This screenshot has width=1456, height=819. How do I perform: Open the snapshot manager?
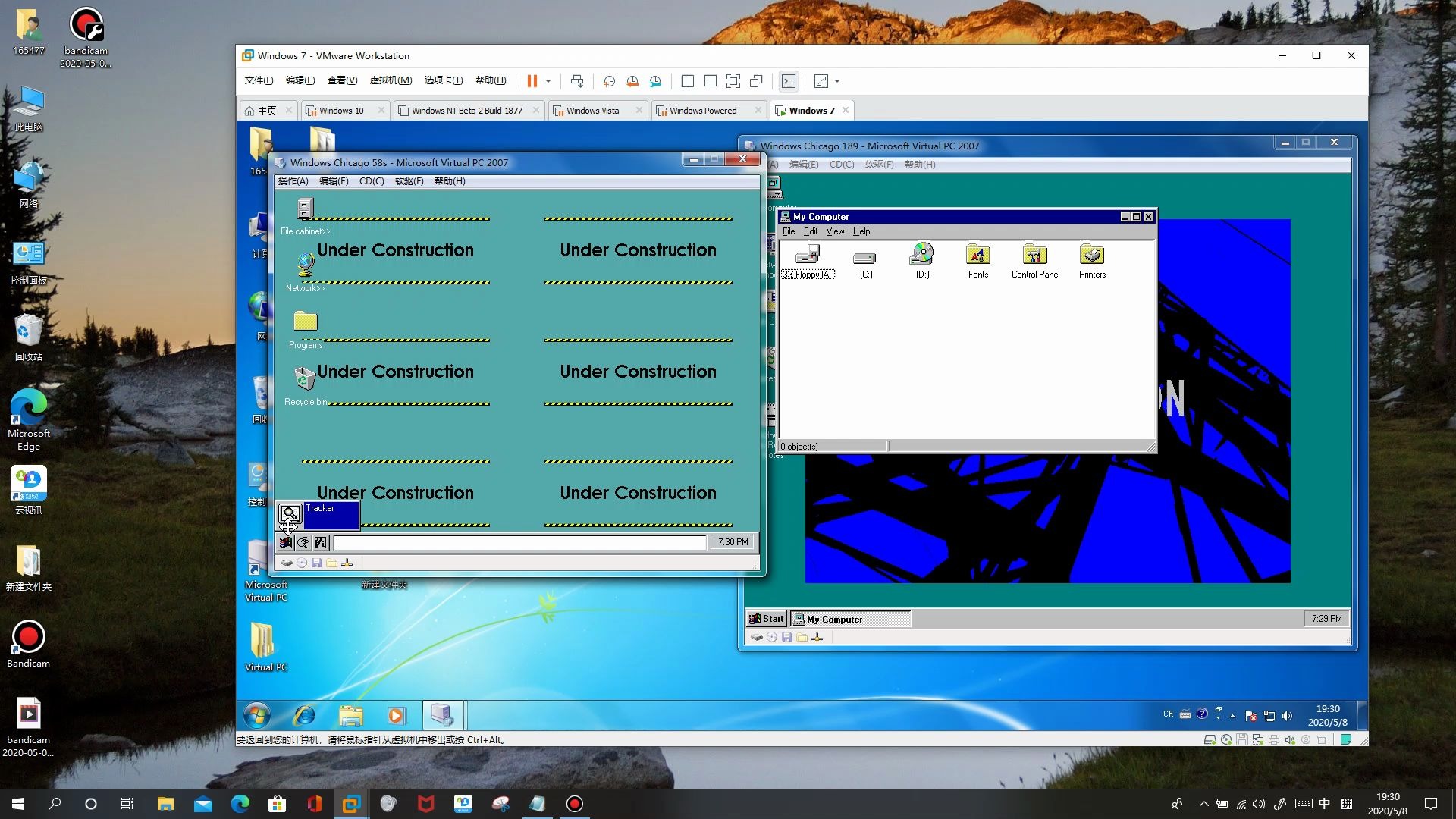point(655,81)
